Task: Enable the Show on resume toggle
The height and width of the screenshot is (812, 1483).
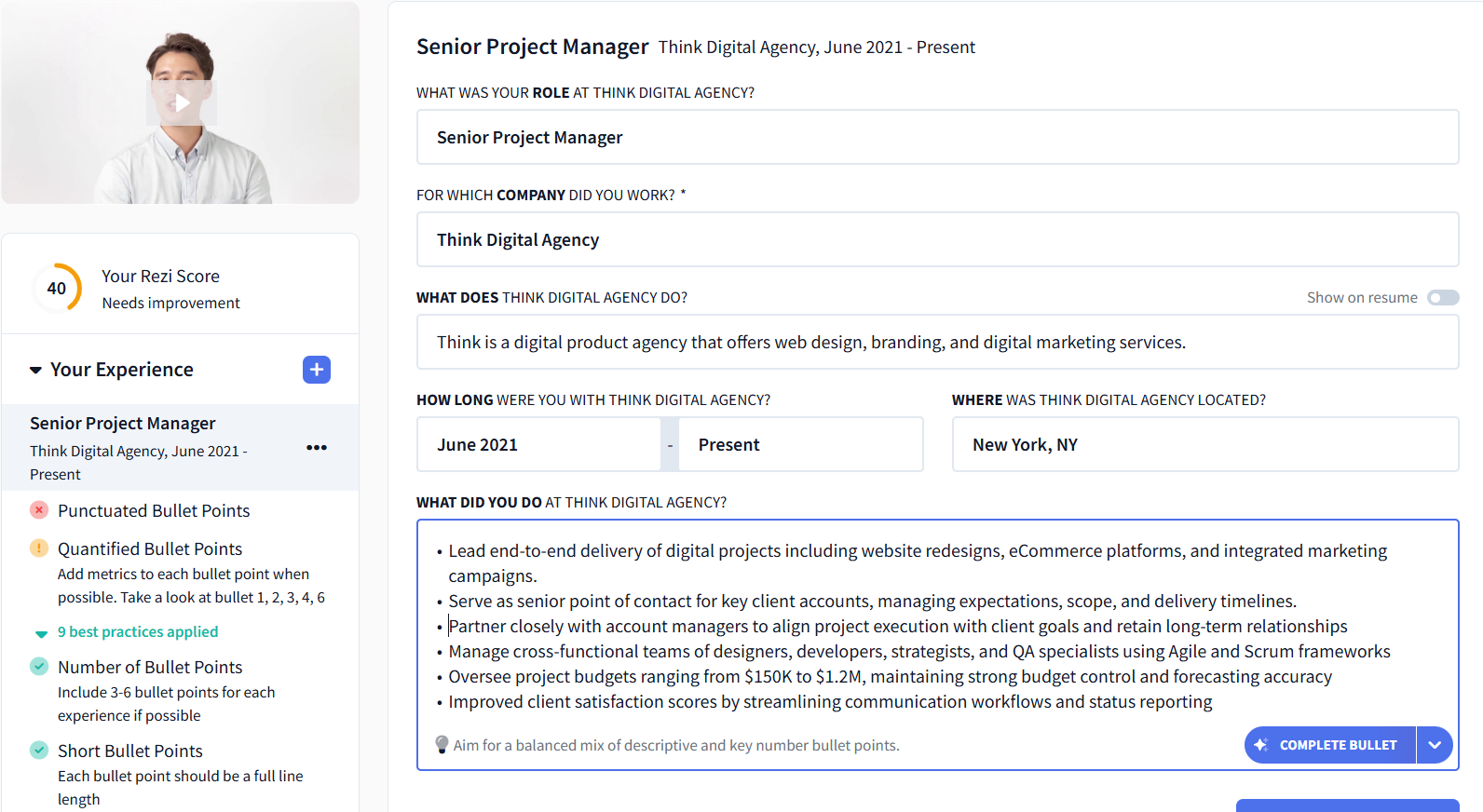Action: point(1443,297)
